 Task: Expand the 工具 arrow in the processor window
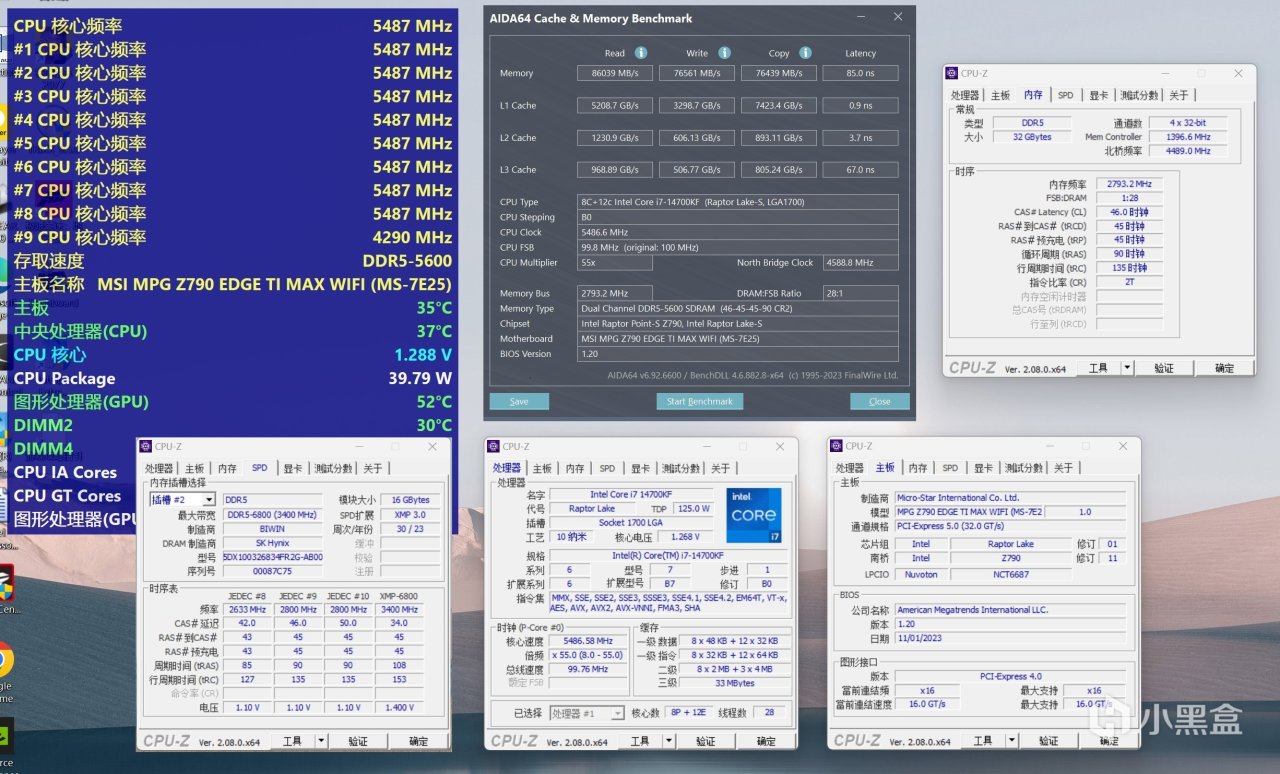669,741
